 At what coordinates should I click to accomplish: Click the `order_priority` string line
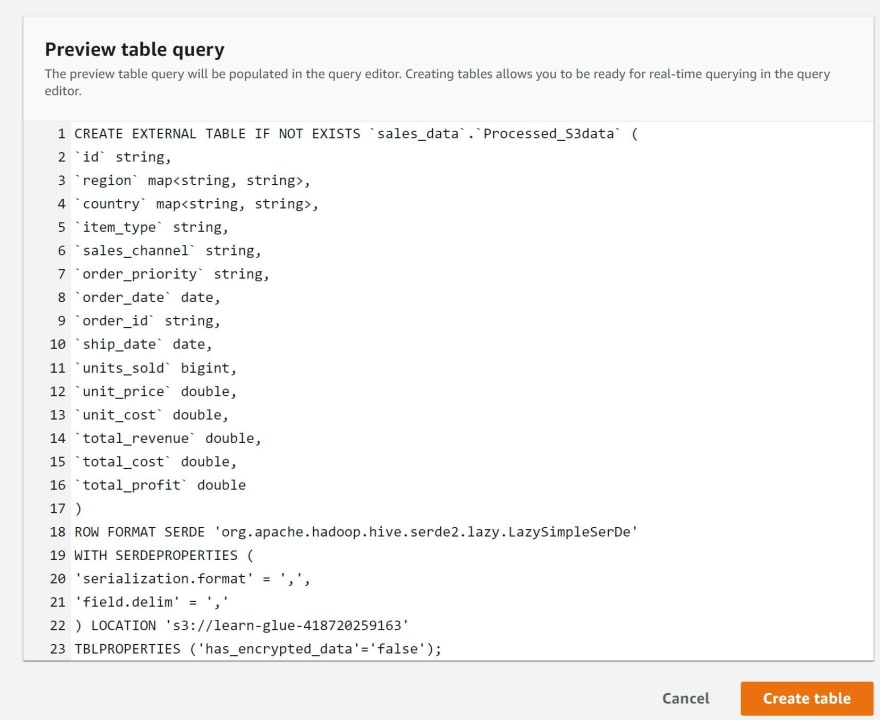click(171, 274)
